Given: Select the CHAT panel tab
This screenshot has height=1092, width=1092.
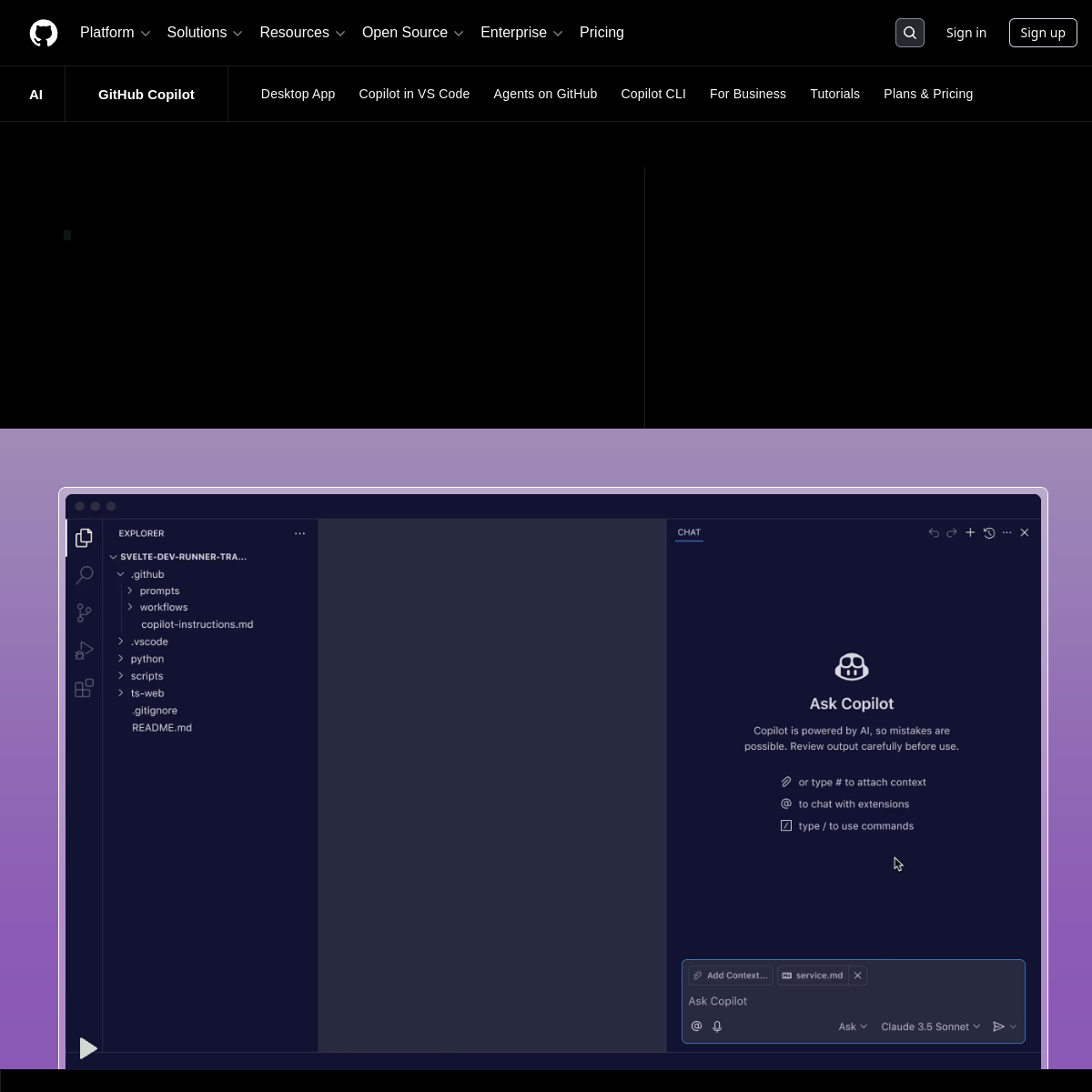Looking at the screenshot, I should point(689,532).
